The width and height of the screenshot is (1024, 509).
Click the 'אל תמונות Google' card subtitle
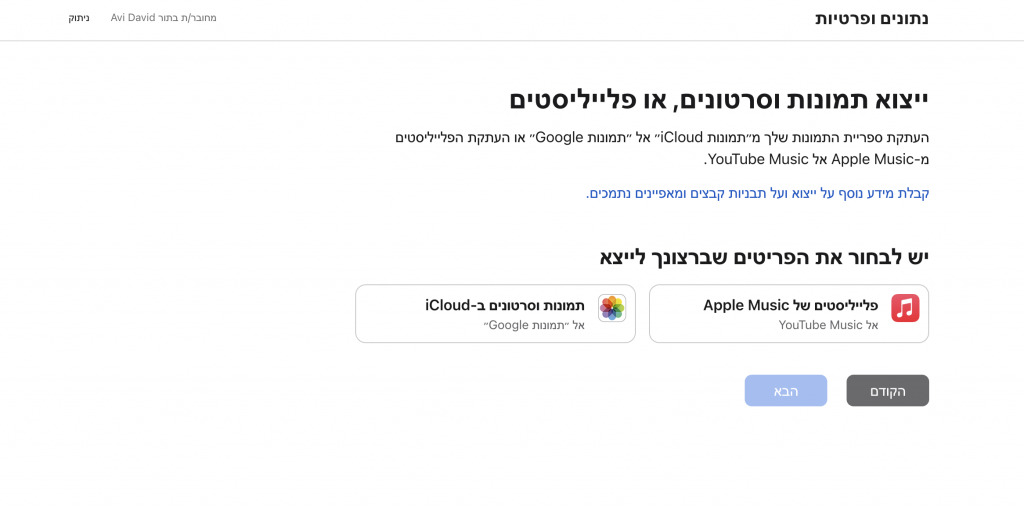tap(534, 325)
